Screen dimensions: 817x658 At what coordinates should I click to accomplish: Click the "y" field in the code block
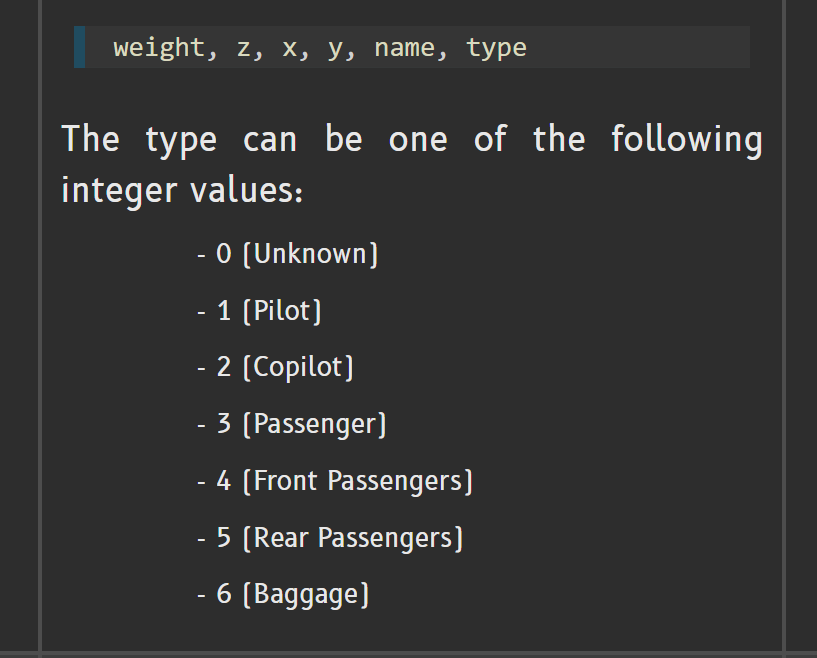335,49
